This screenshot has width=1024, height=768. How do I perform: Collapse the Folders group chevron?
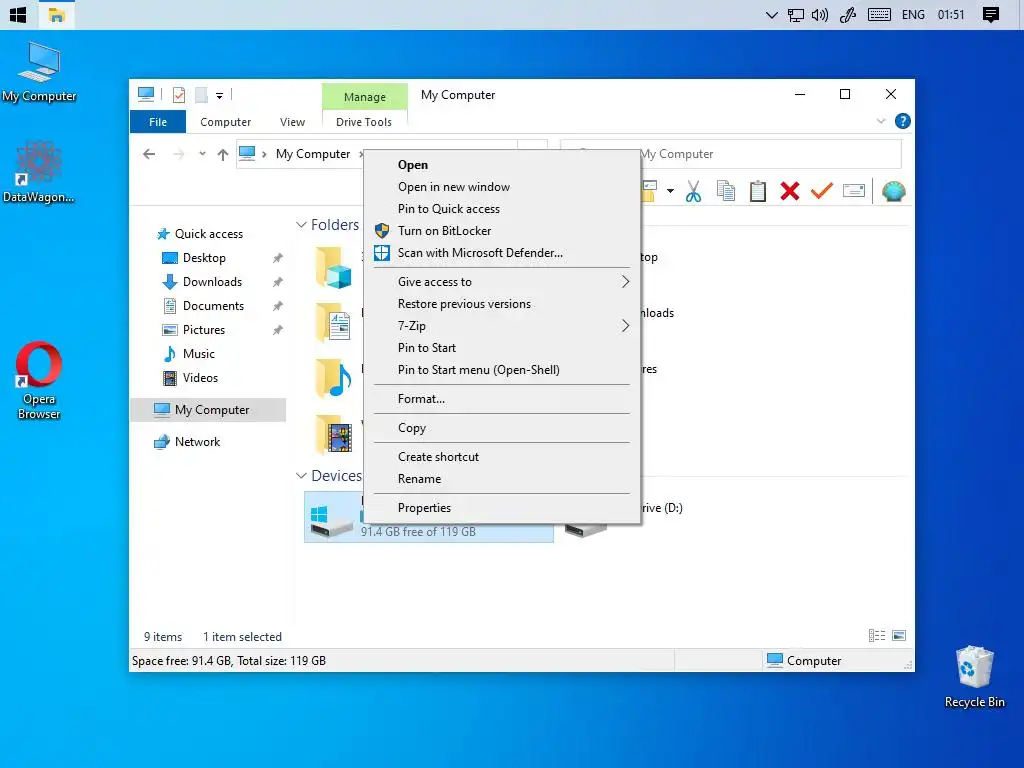(x=301, y=225)
